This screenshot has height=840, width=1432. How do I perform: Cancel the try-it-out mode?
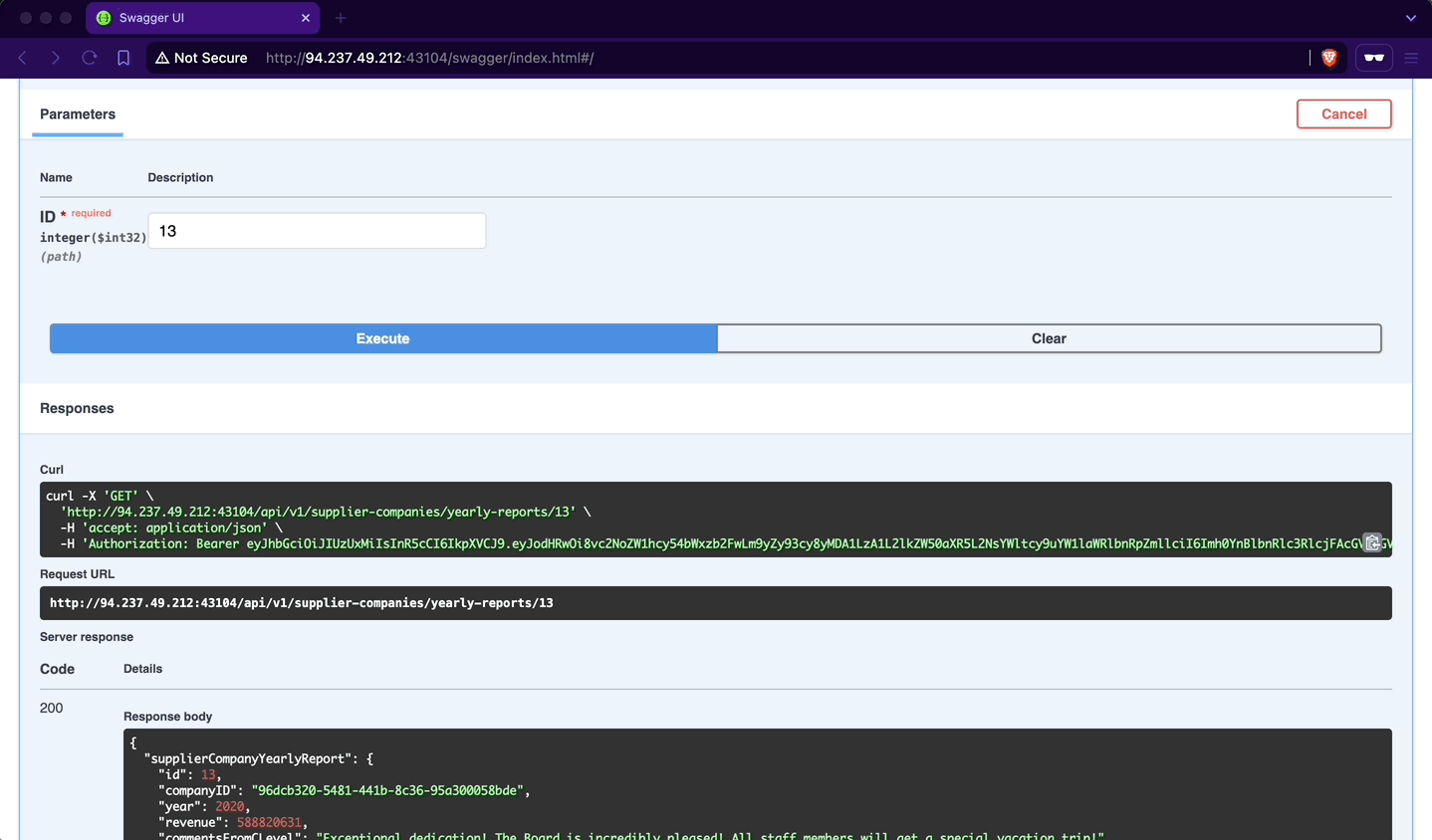(x=1343, y=113)
